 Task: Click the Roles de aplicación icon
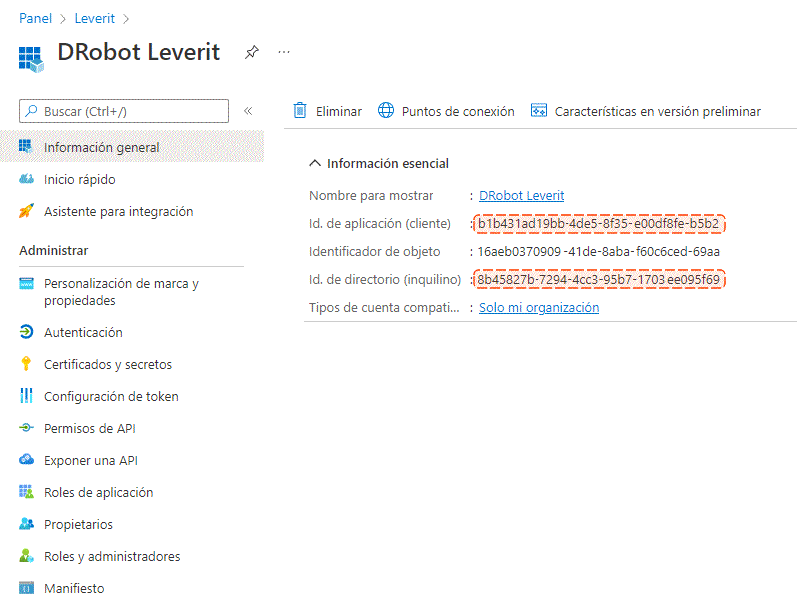tap(26, 492)
